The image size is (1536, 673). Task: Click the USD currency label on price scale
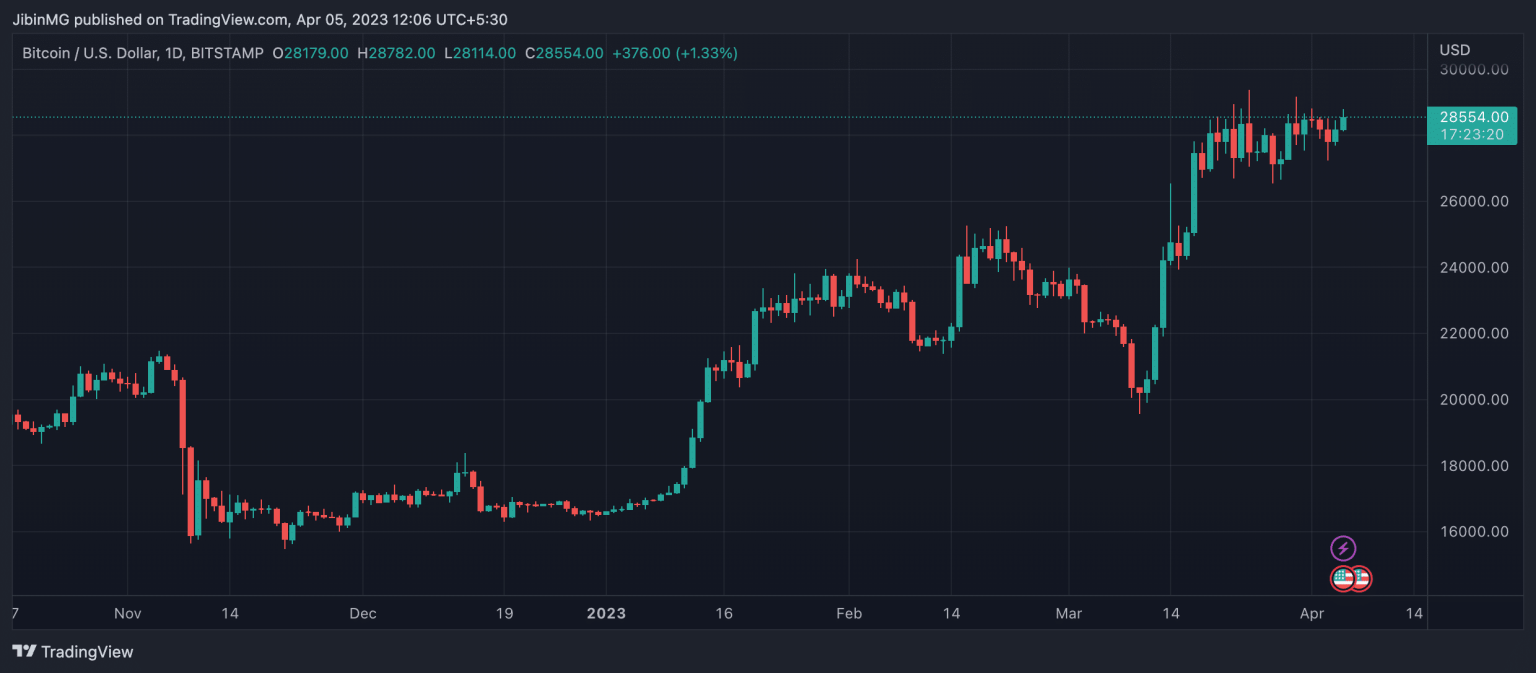click(x=1453, y=49)
